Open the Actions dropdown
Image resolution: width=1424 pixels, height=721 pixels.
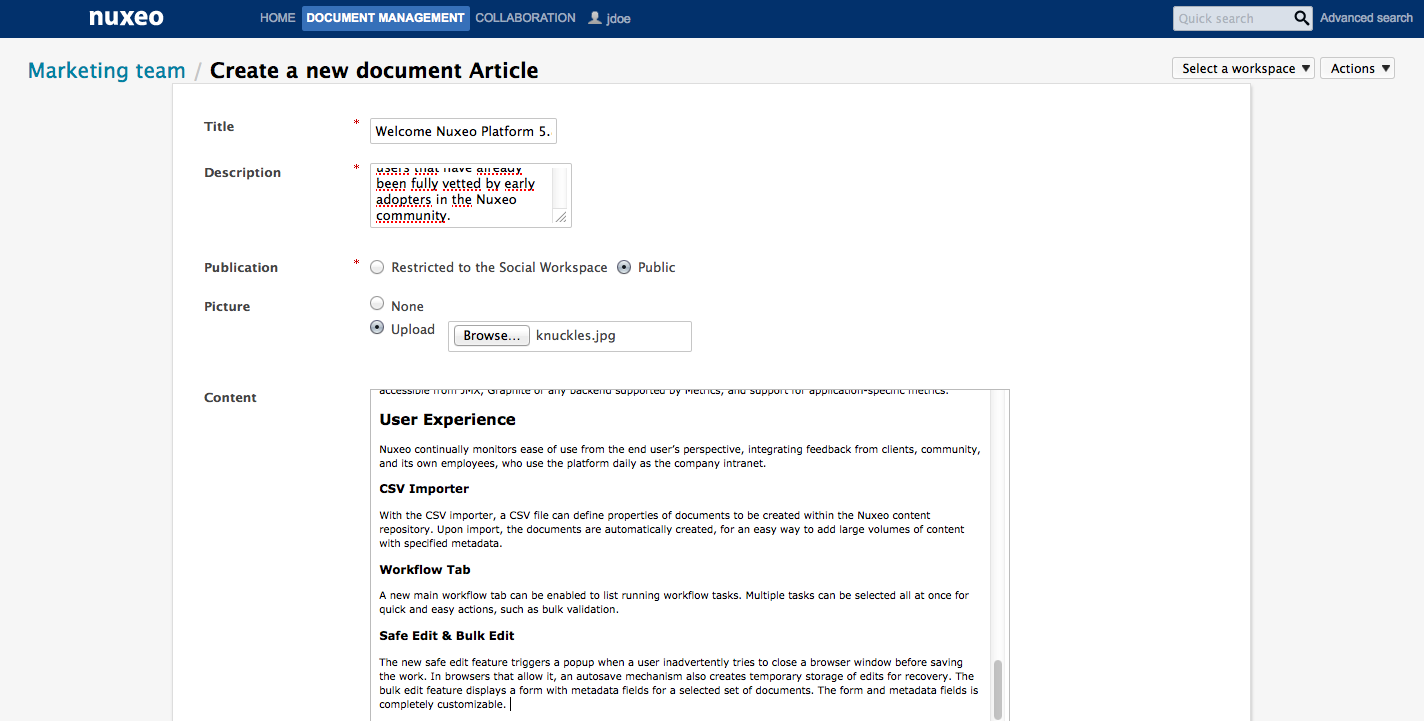[x=1357, y=68]
